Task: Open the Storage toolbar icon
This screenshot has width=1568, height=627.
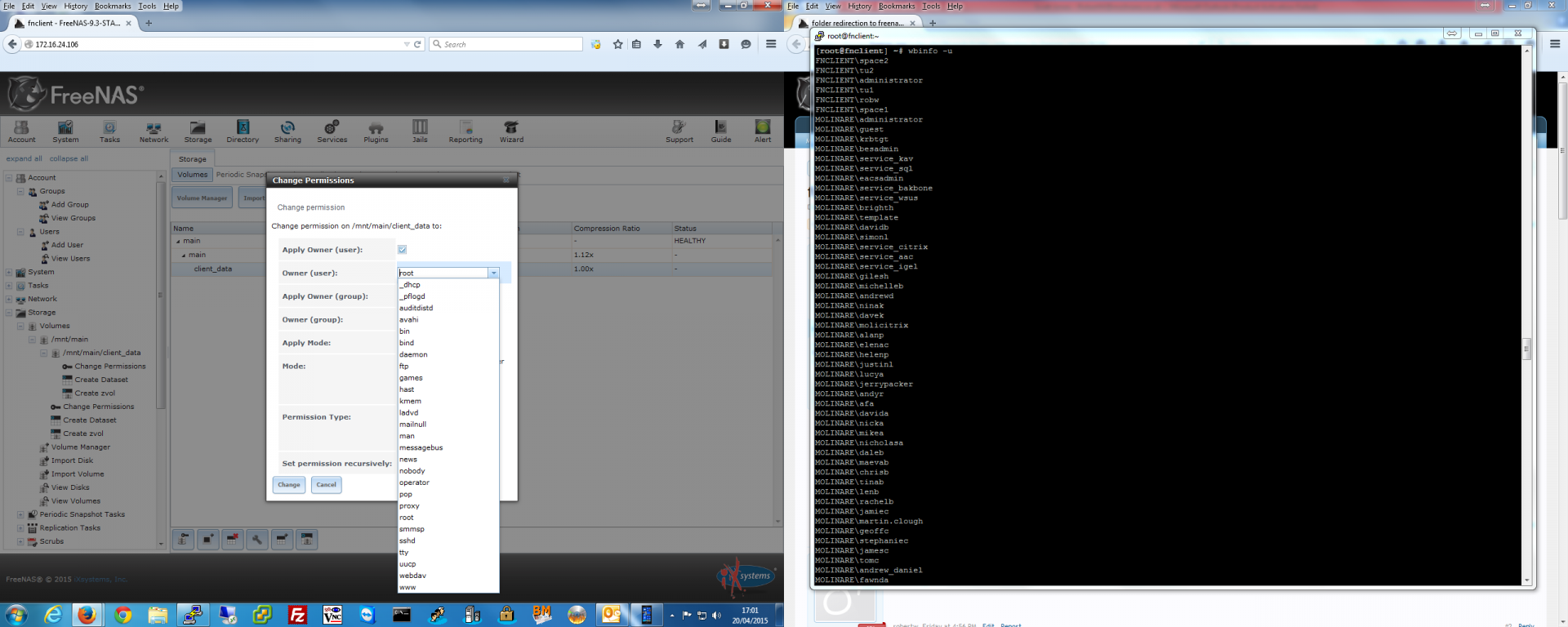Action: [198, 131]
